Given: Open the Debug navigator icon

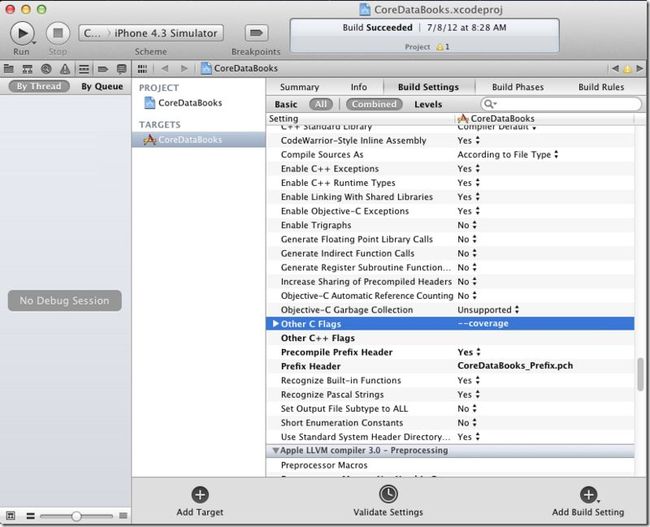Looking at the screenshot, I should coord(84,69).
